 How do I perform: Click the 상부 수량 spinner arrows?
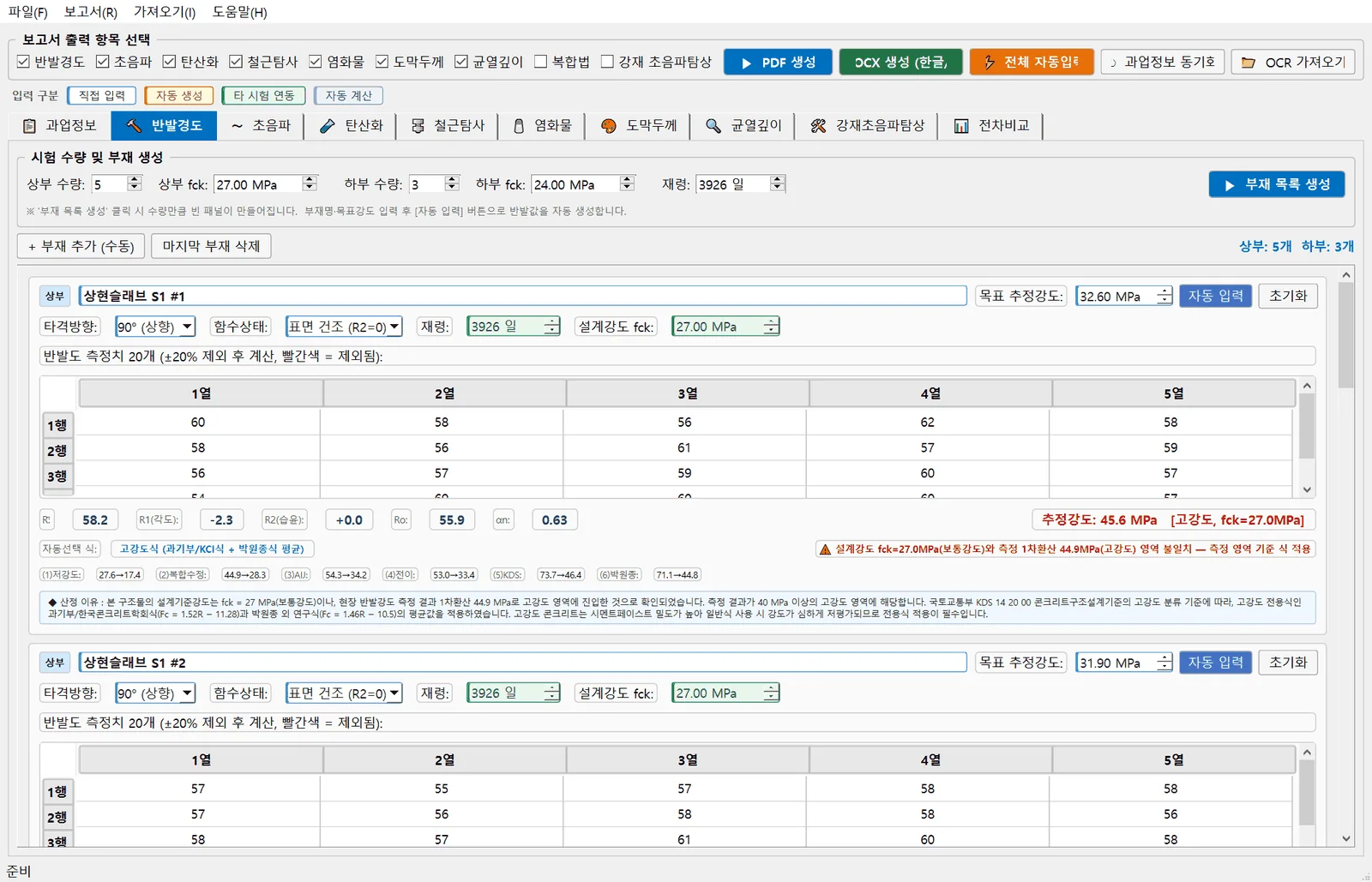pyautogui.click(x=134, y=183)
